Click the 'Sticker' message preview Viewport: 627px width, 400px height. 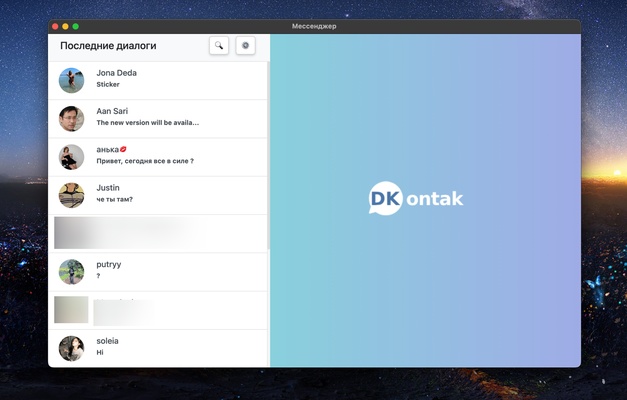[108, 84]
